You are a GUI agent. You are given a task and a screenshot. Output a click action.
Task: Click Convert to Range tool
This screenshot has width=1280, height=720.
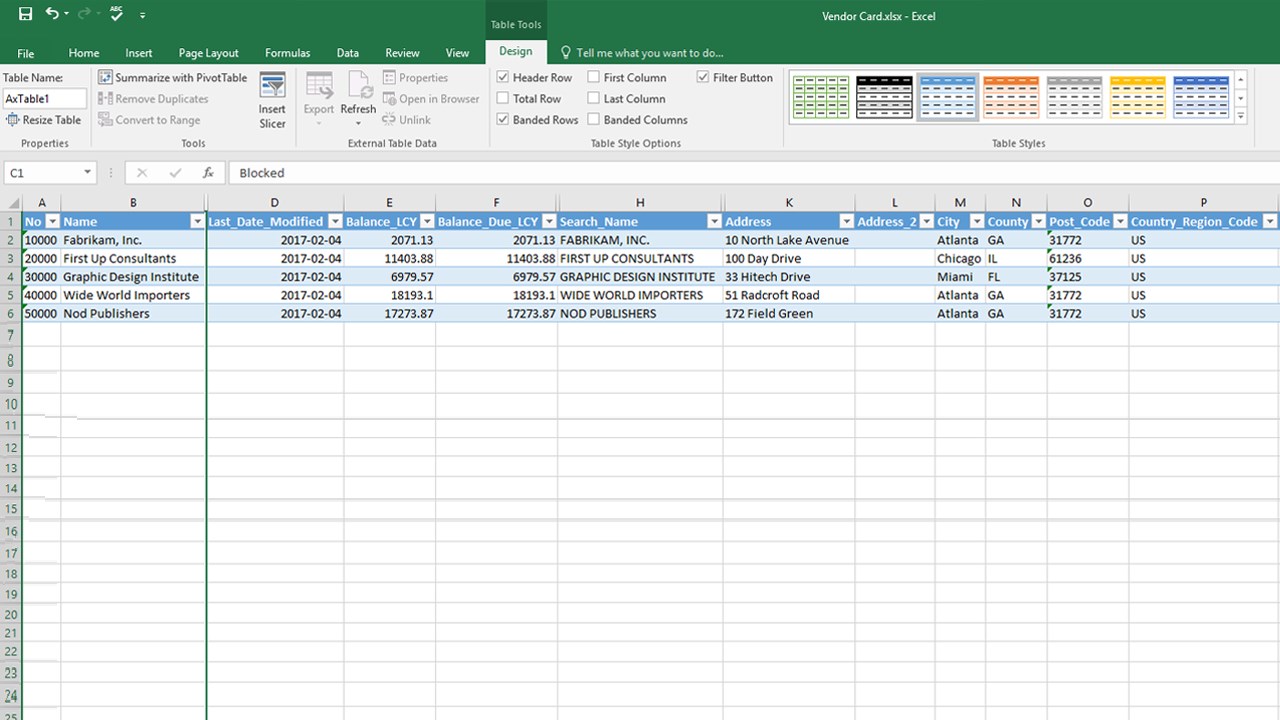(149, 119)
